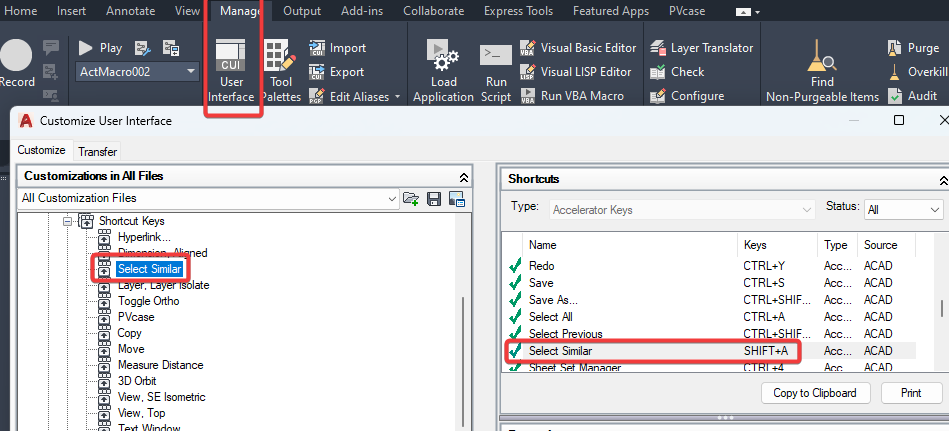The image size is (949, 431).
Task: Click the Overkill tool
Action: pyautogui.click(x=918, y=72)
